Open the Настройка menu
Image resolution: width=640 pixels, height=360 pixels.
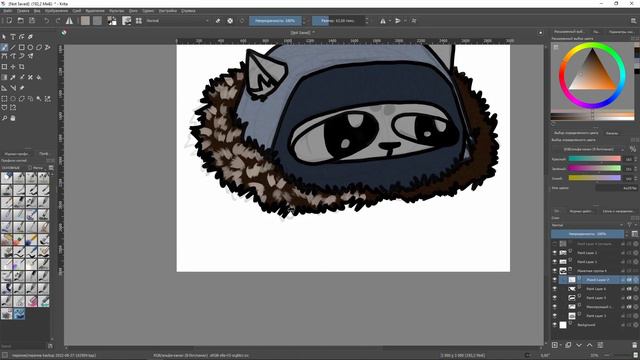168,11
